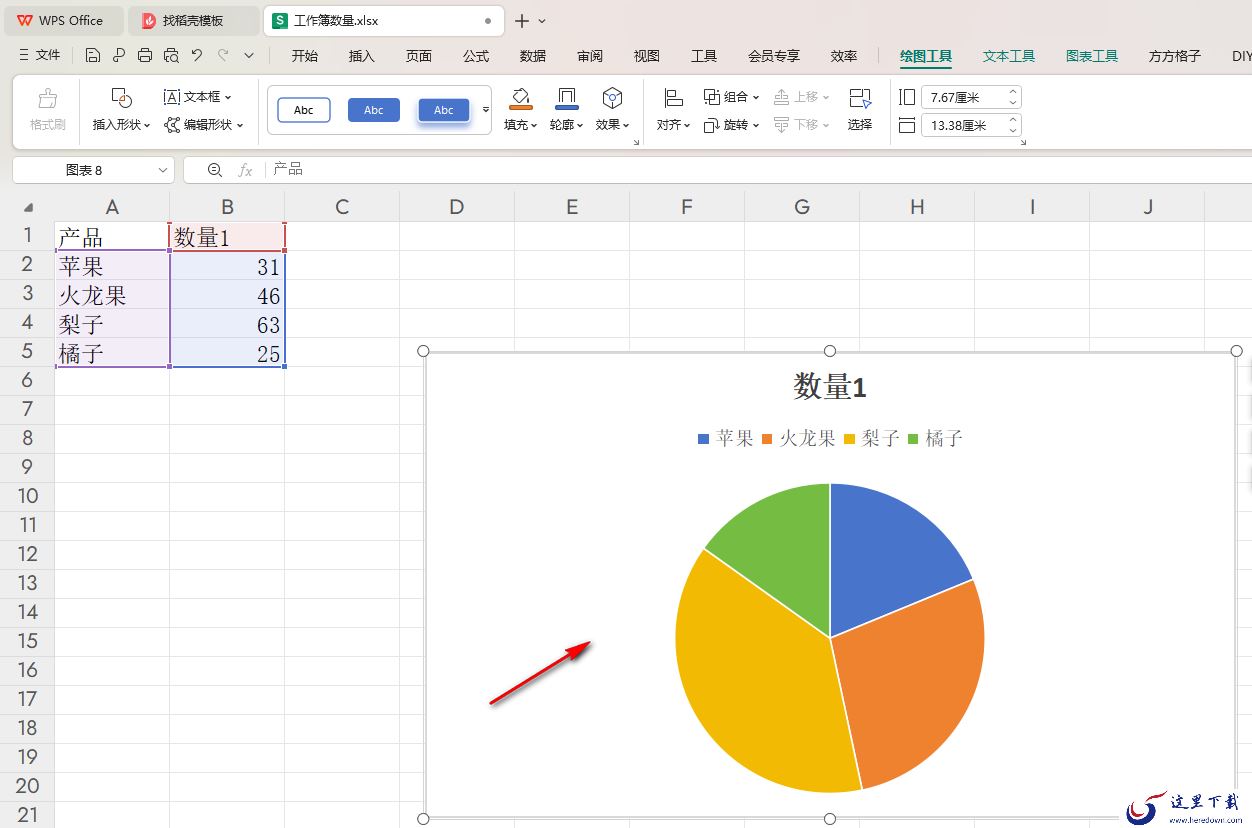Expand quick access toolbar customize chevron
Image resolution: width=1252 pixels, height=828 pixels.
(249, 56)
